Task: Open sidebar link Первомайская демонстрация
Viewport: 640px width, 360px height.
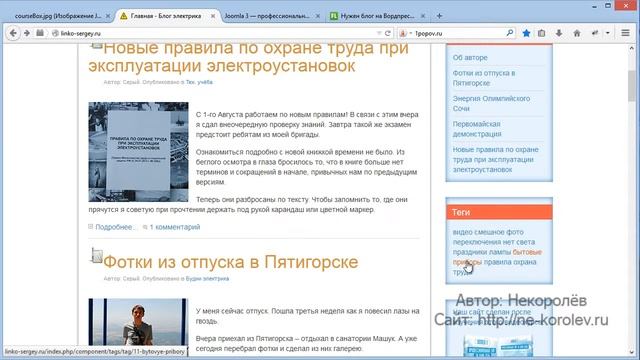Action: click(477, 129)
